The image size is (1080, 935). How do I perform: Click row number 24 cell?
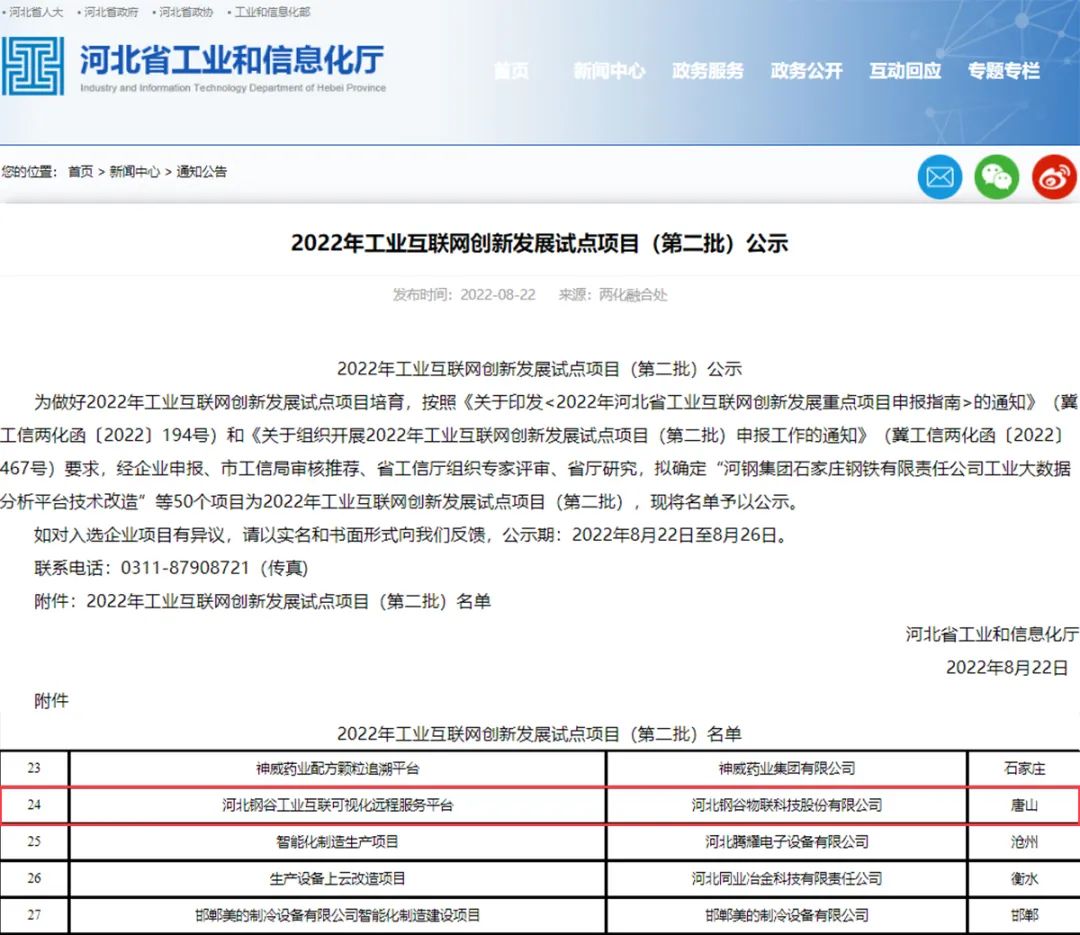(34, 805)
